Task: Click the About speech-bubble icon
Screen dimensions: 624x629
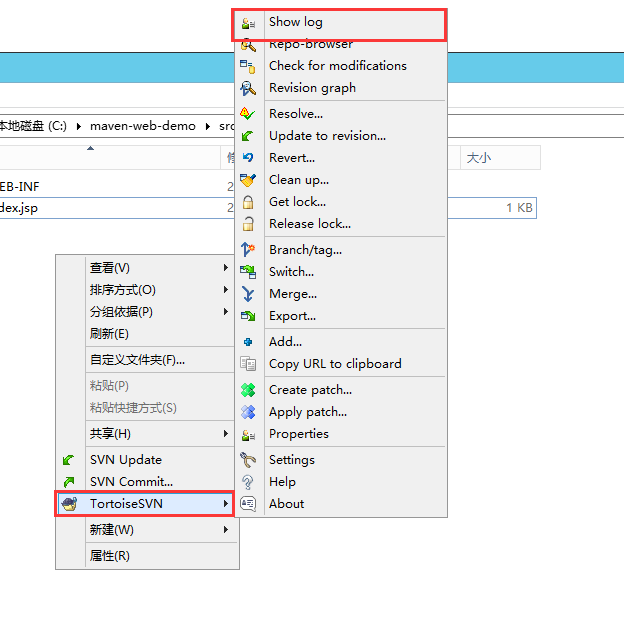Action: pos(248,504)
